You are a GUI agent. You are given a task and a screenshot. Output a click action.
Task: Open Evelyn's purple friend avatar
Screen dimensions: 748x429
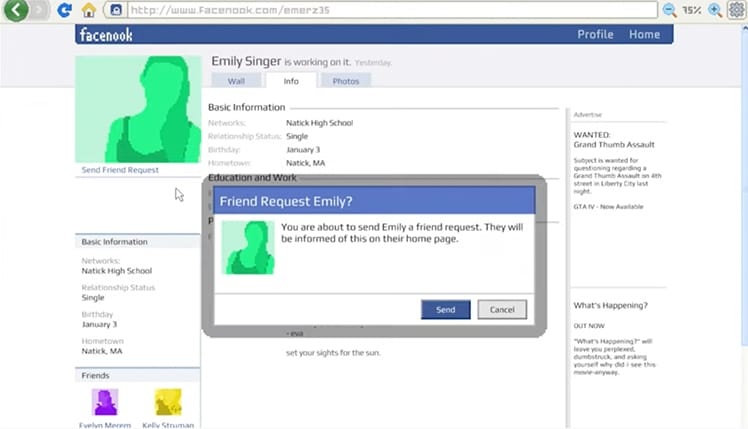pyautogui.click(x=105, y=402)
